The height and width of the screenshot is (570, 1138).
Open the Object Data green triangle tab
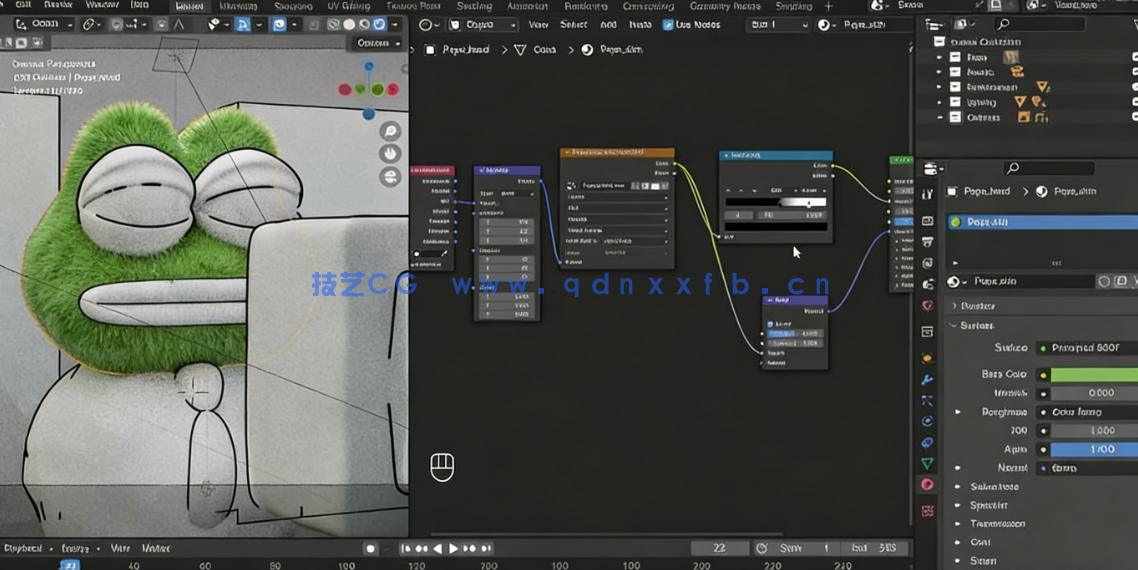pyautogui.click(x=928, y=463)
